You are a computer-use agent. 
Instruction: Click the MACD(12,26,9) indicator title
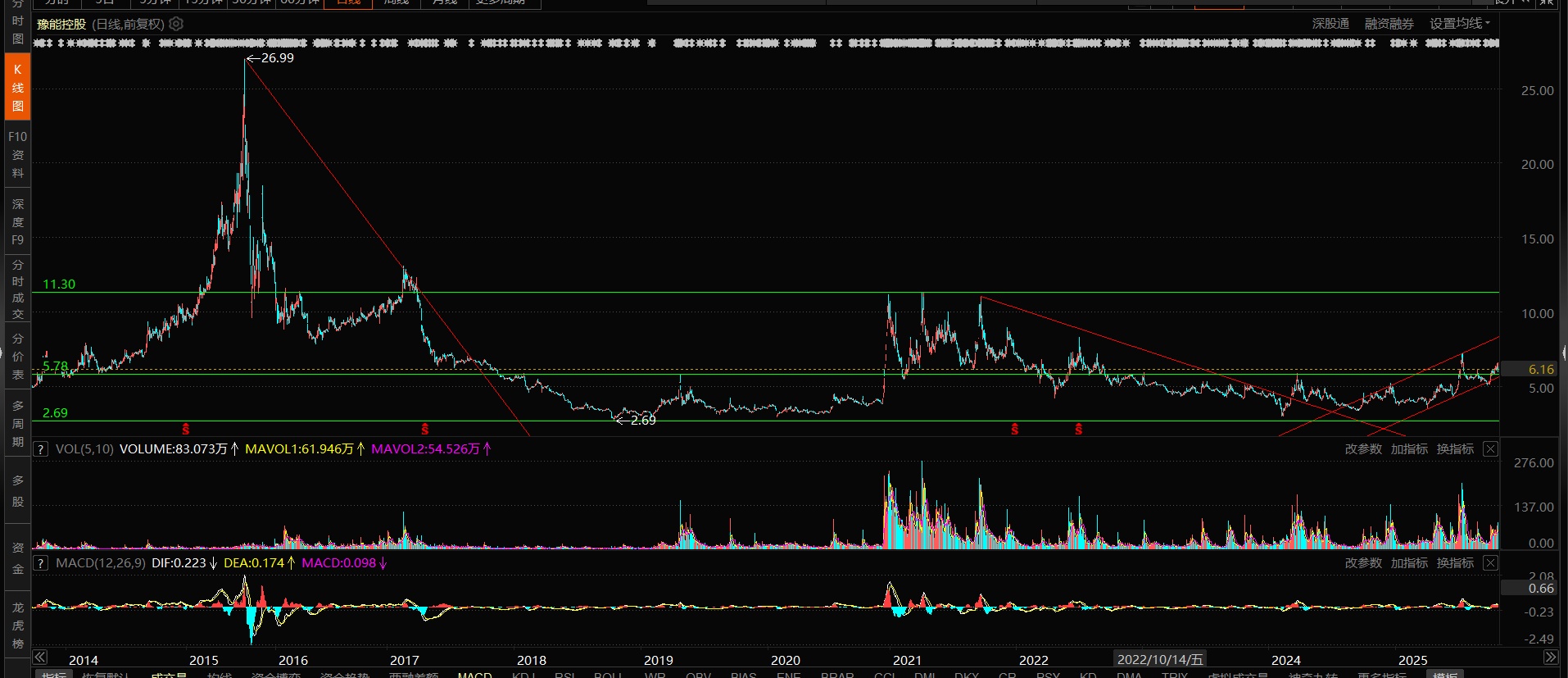click(x=101, y=563)
